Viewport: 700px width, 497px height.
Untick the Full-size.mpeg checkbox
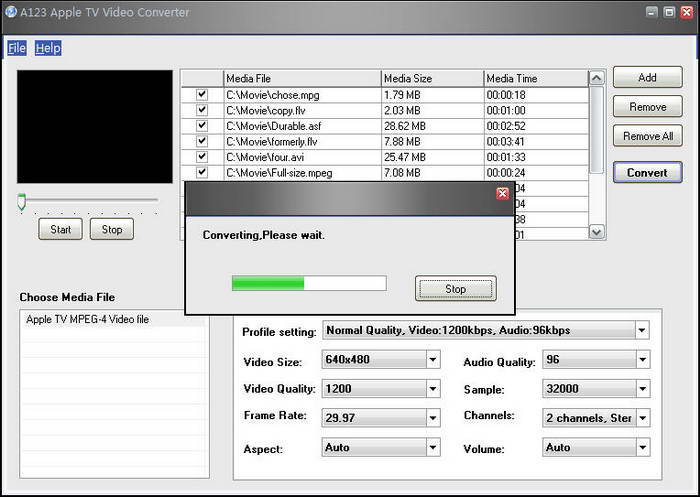point(202,172)
